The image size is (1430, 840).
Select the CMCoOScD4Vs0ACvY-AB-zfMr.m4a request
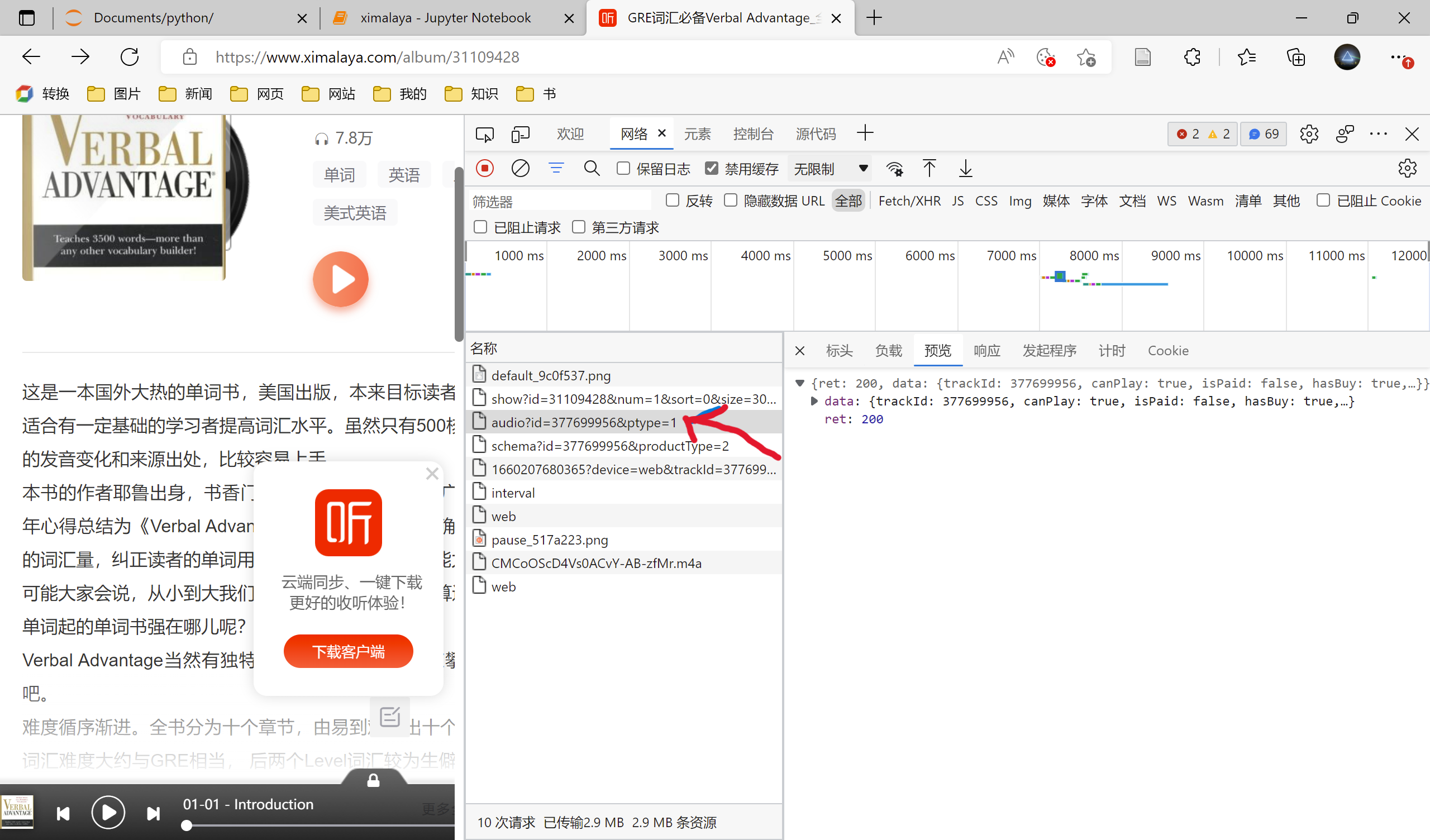(623, 563)
